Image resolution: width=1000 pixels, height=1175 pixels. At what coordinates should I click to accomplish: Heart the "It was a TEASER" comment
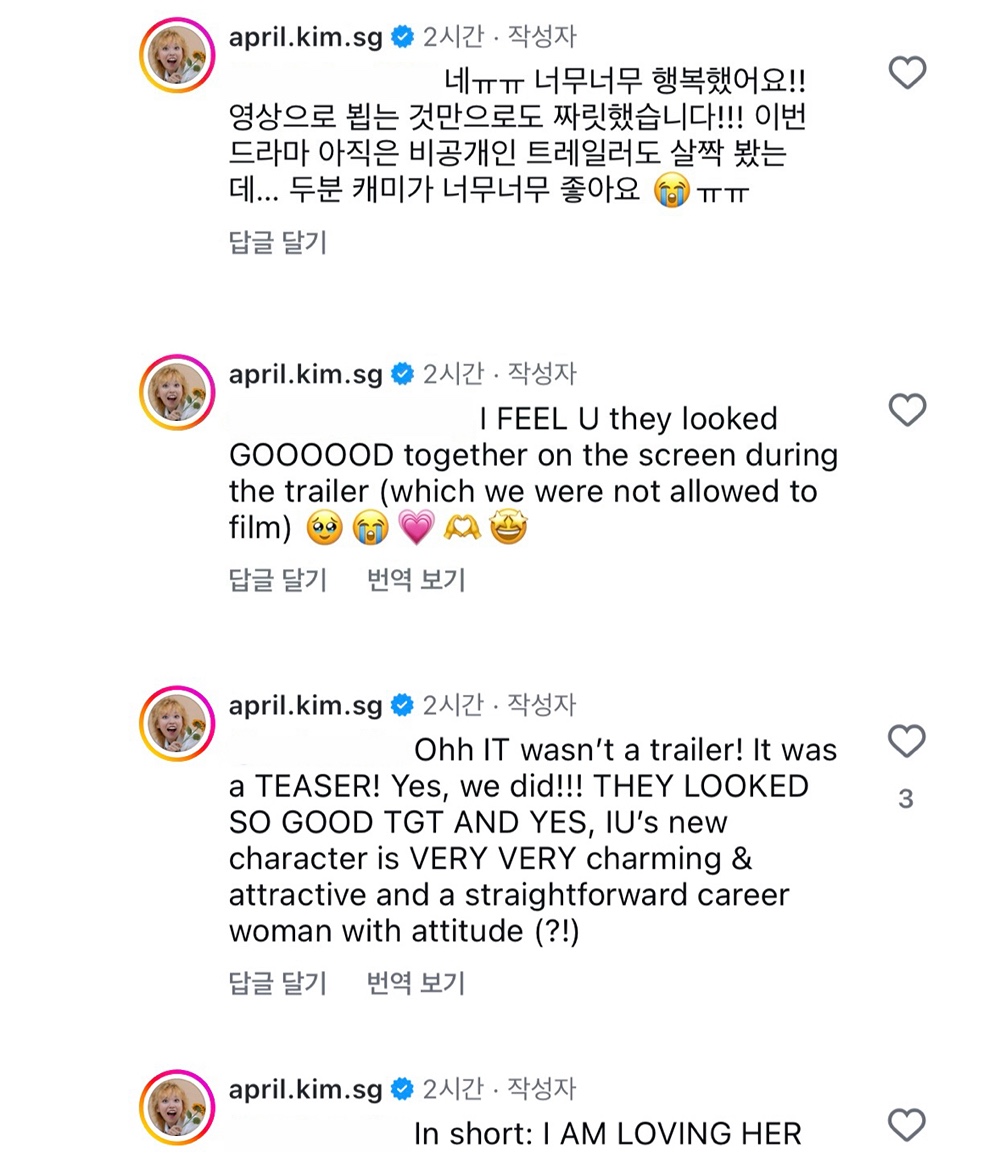(907, 741)
